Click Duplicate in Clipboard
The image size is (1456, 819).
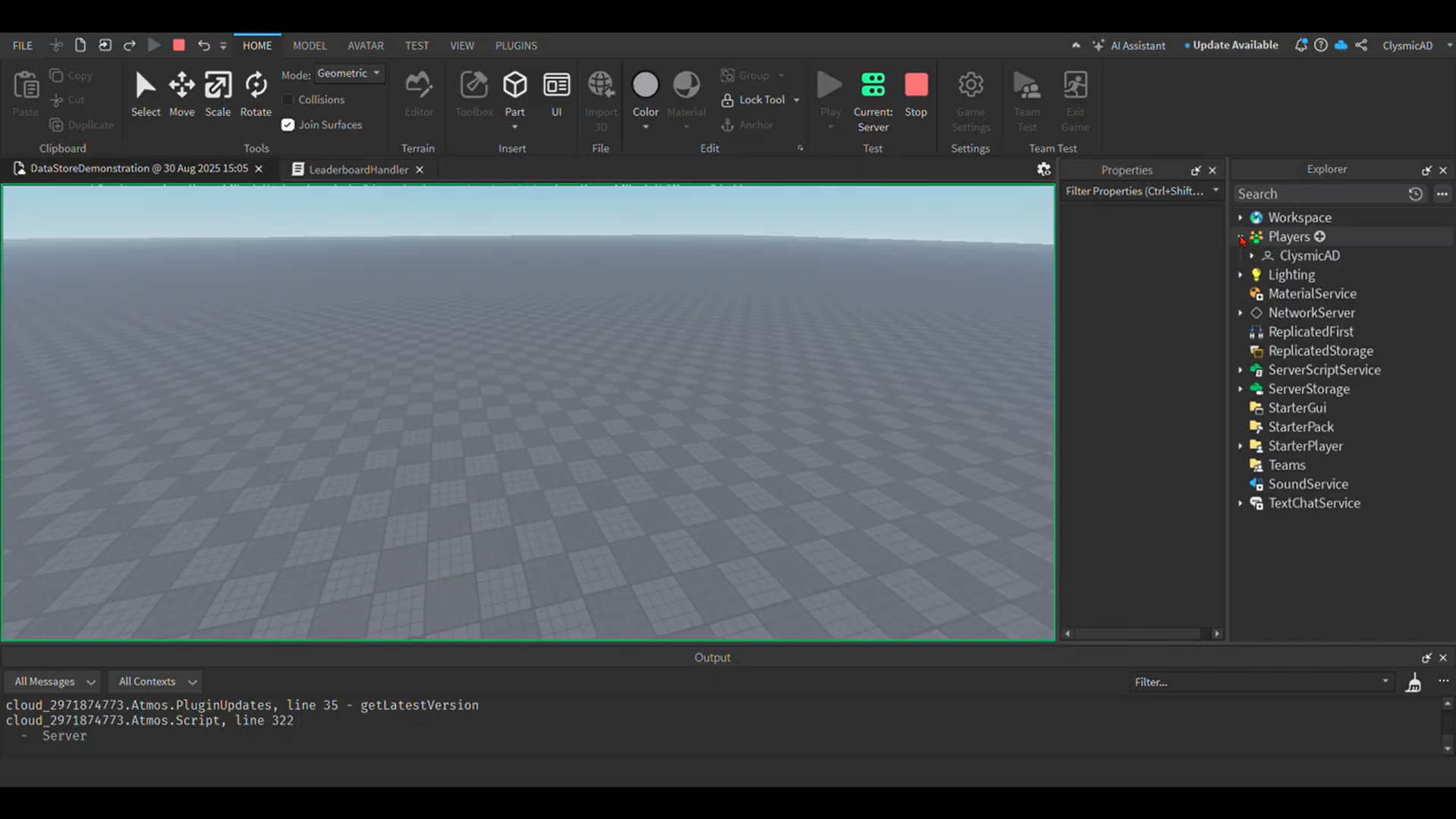click(81, 124)
